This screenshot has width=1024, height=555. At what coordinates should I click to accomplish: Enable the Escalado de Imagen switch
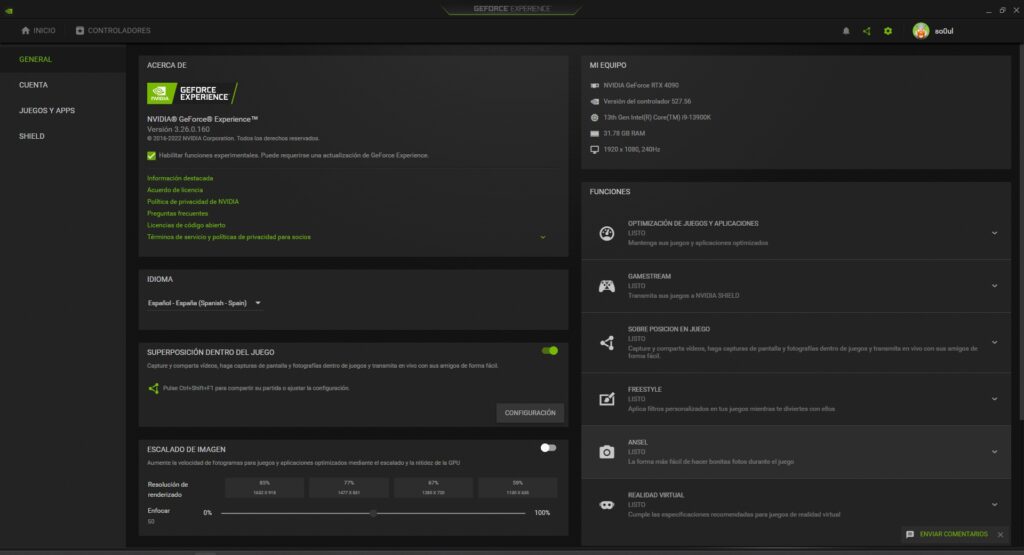(548, 448)
